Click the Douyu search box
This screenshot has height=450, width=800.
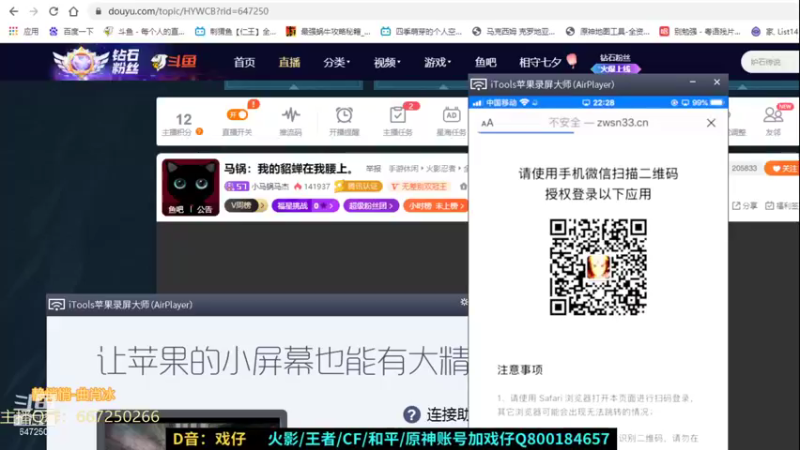[770, 62]
